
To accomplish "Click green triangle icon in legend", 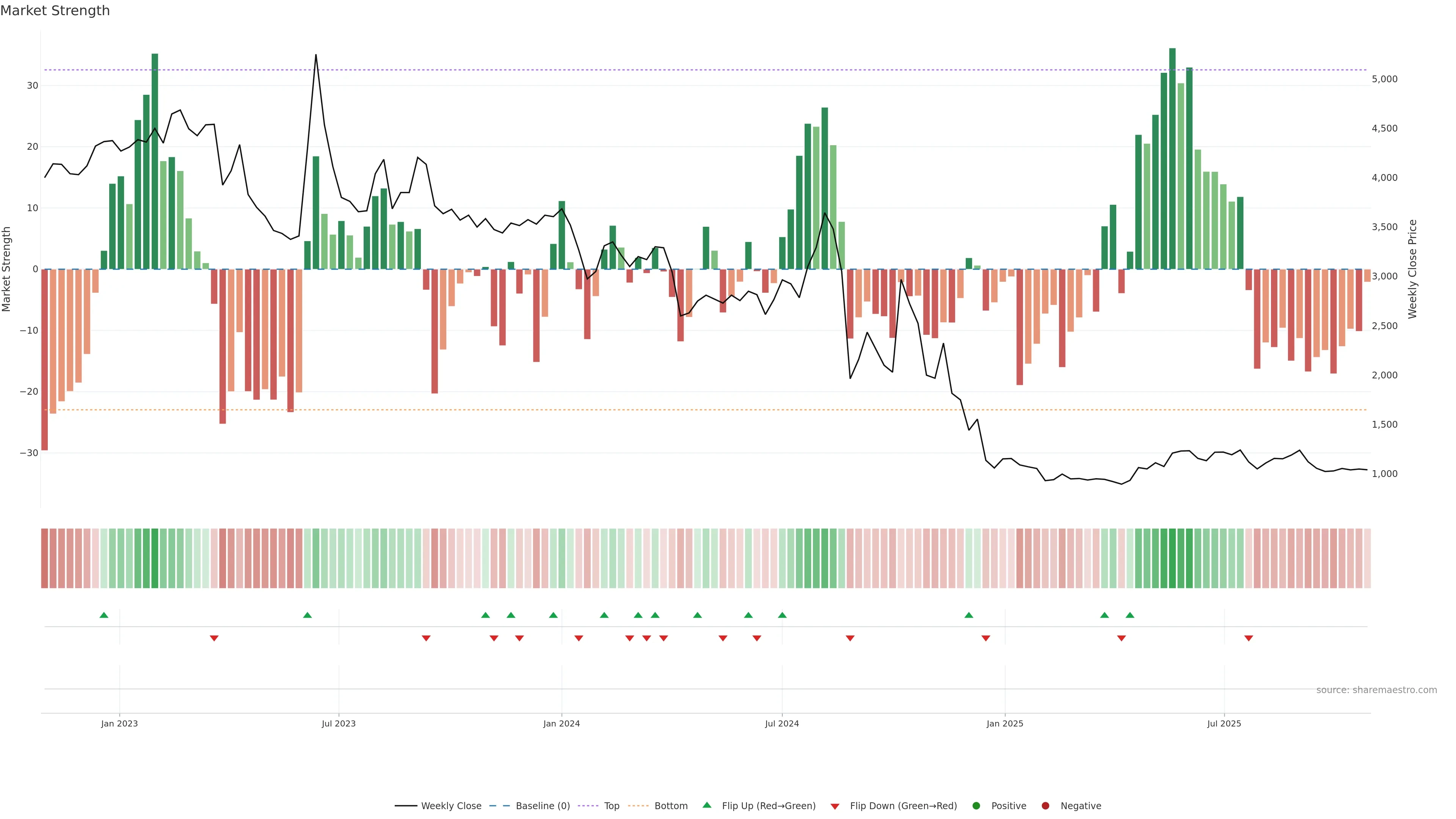I will coord(706,805).
